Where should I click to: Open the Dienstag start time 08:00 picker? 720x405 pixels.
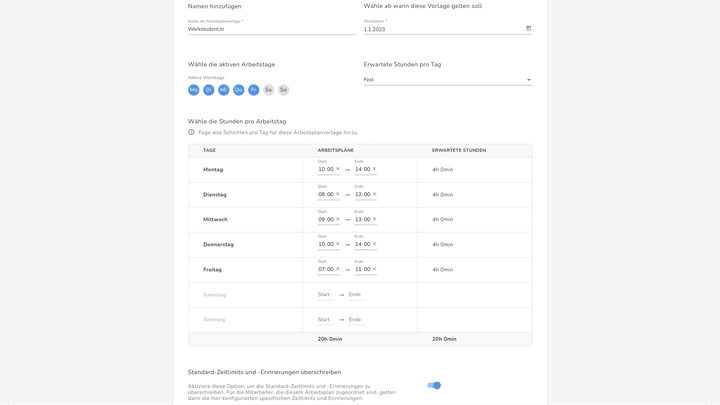coord(325,195)
